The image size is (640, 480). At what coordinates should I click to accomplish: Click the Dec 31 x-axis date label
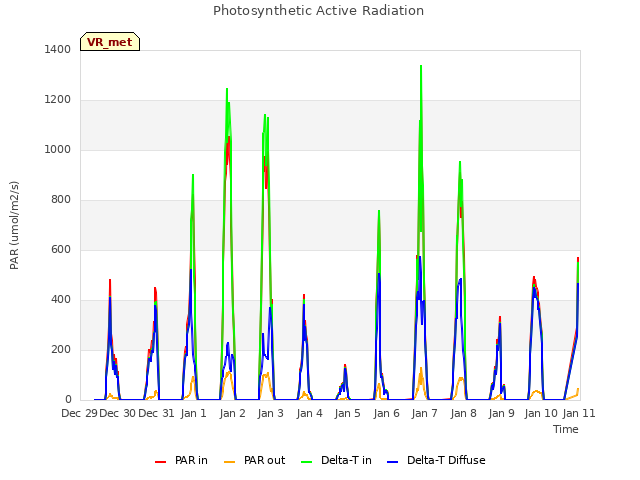[156, 413]
